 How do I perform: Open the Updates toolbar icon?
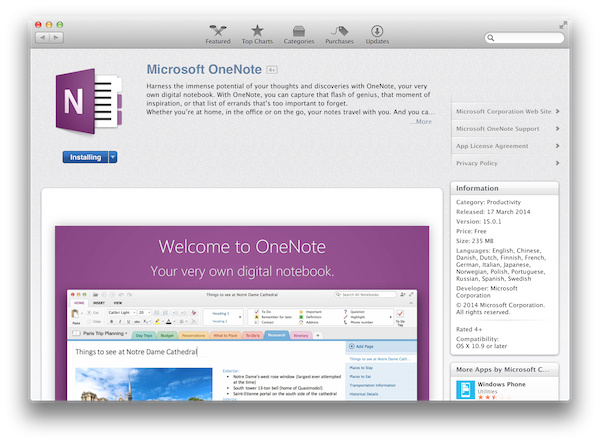(x=377, y=31)
